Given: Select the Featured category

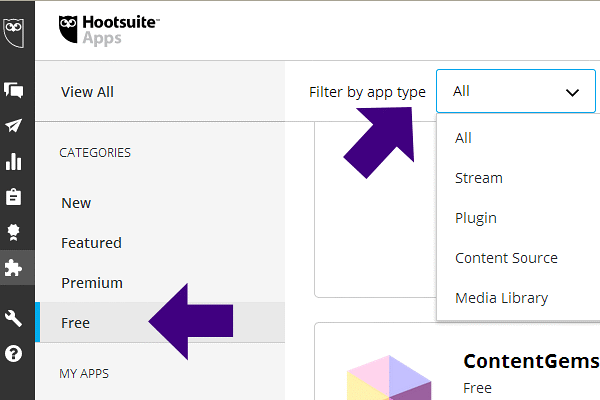Looking at the screenshot, I should 160,243.
